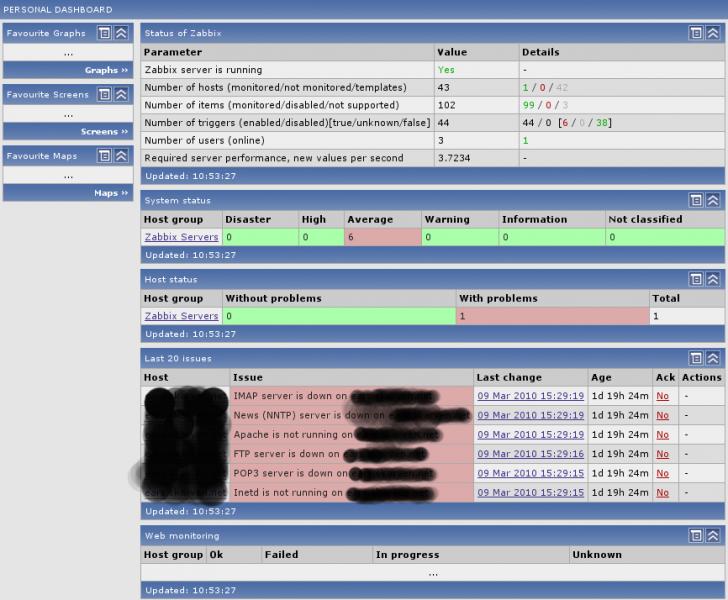Open last change date of FTP server issue

click(x=530, y=454)
